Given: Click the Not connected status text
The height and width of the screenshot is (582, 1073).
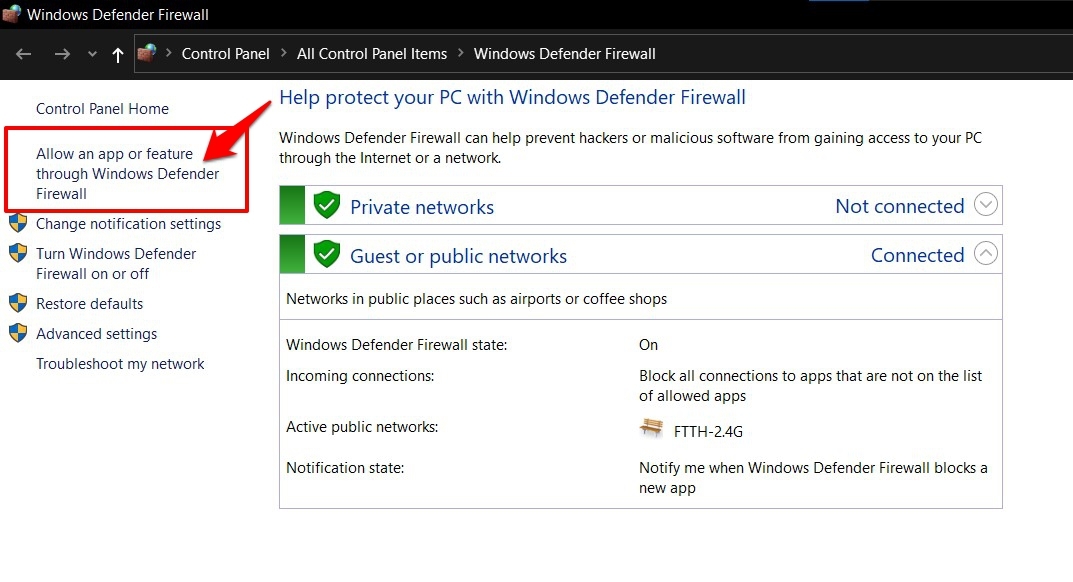Looking at the screenshot, I should [900, 206].
